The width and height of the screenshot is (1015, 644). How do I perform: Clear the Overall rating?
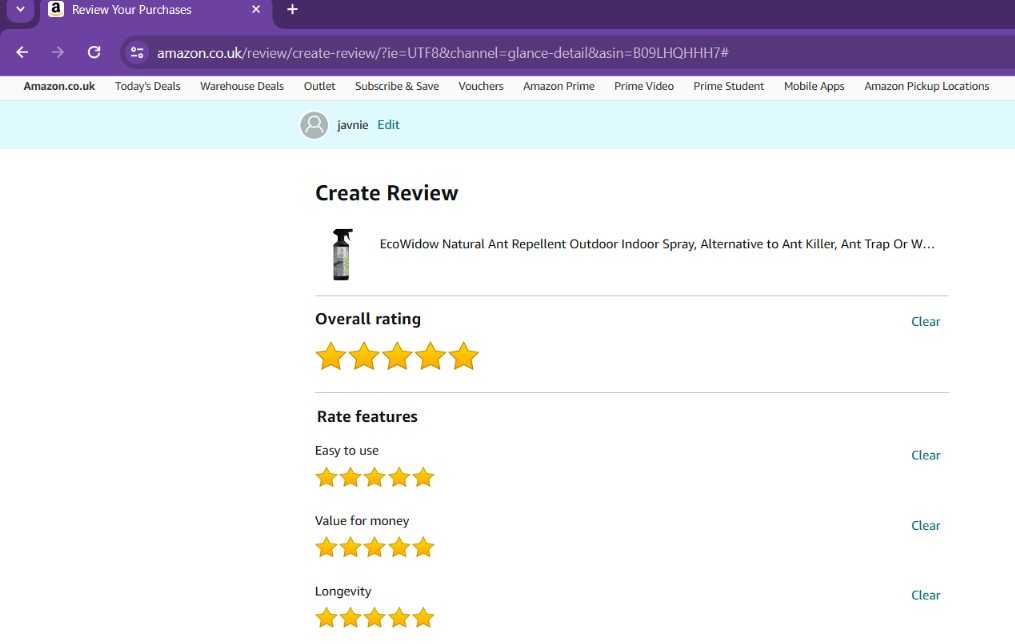926,322
